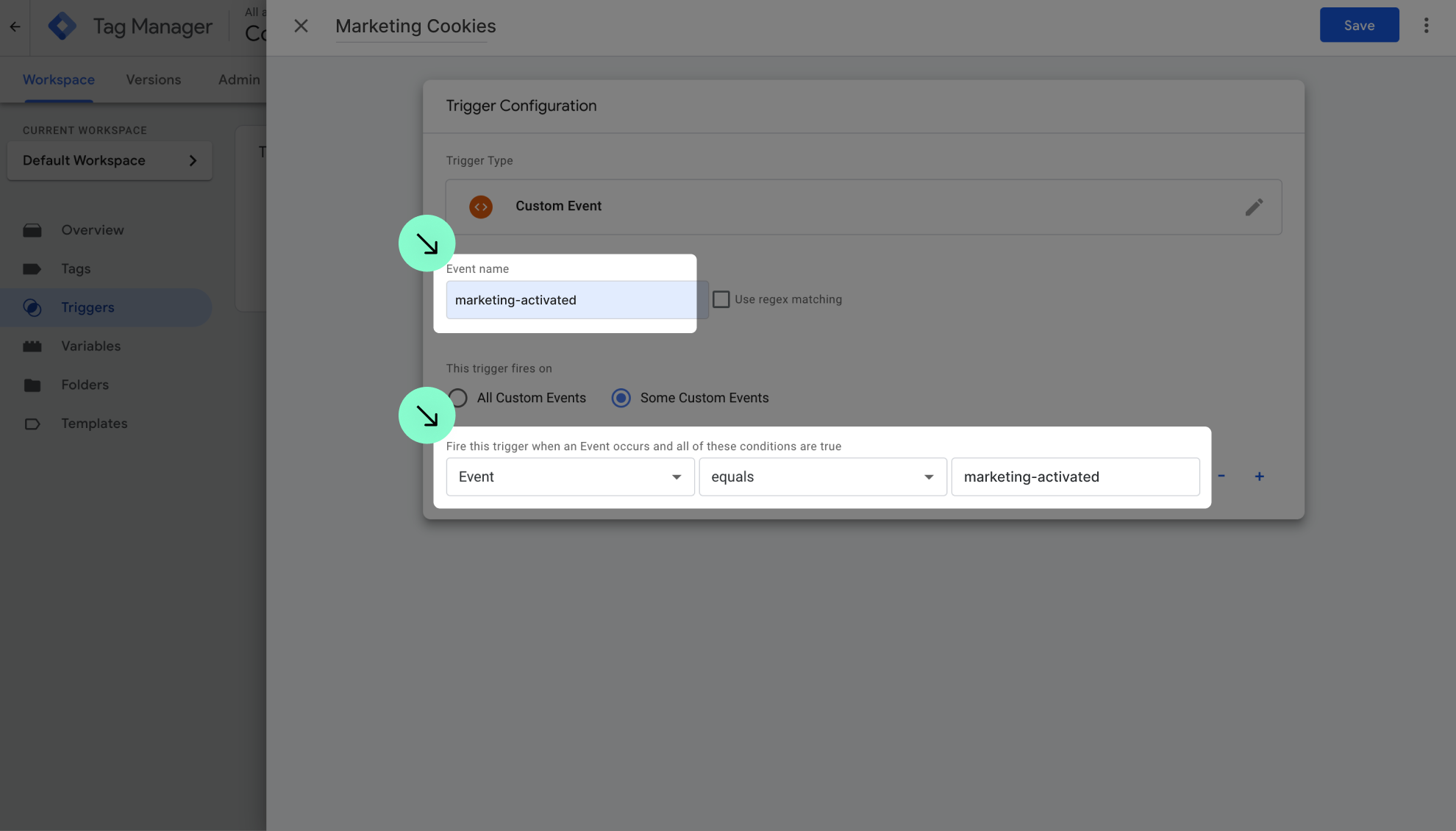Remove the condition row with minus icon

[1221, 477]
